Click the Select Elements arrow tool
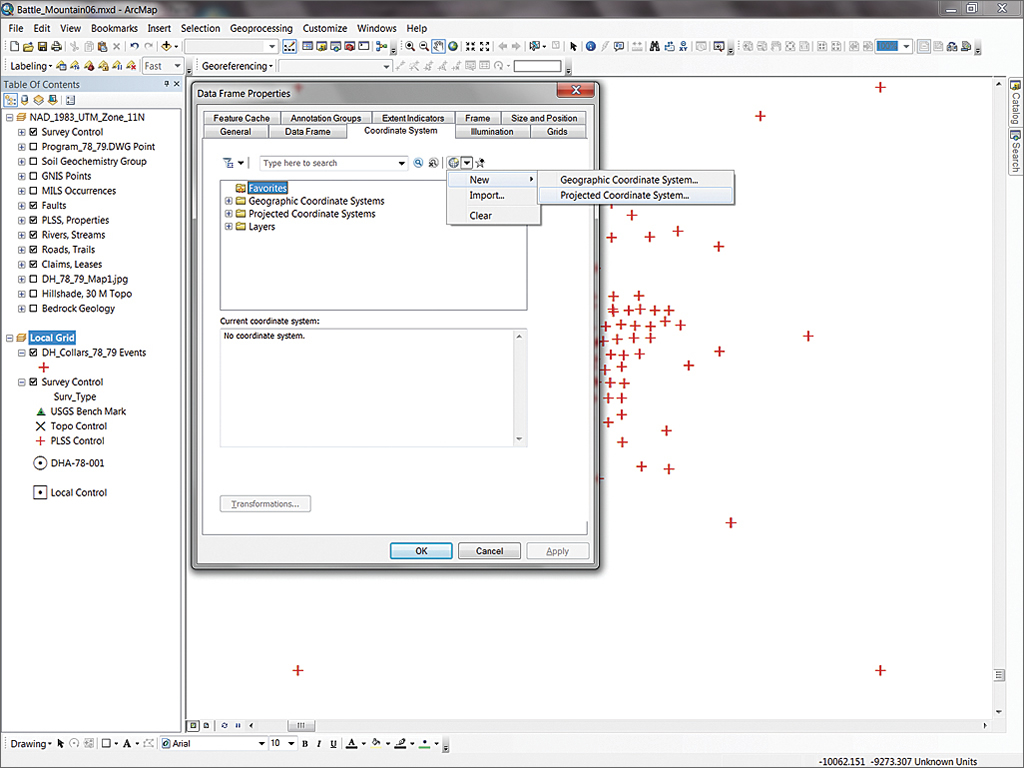Image resolution: width=1024 pixels, height=768 pixels. [x=573, y=46]
